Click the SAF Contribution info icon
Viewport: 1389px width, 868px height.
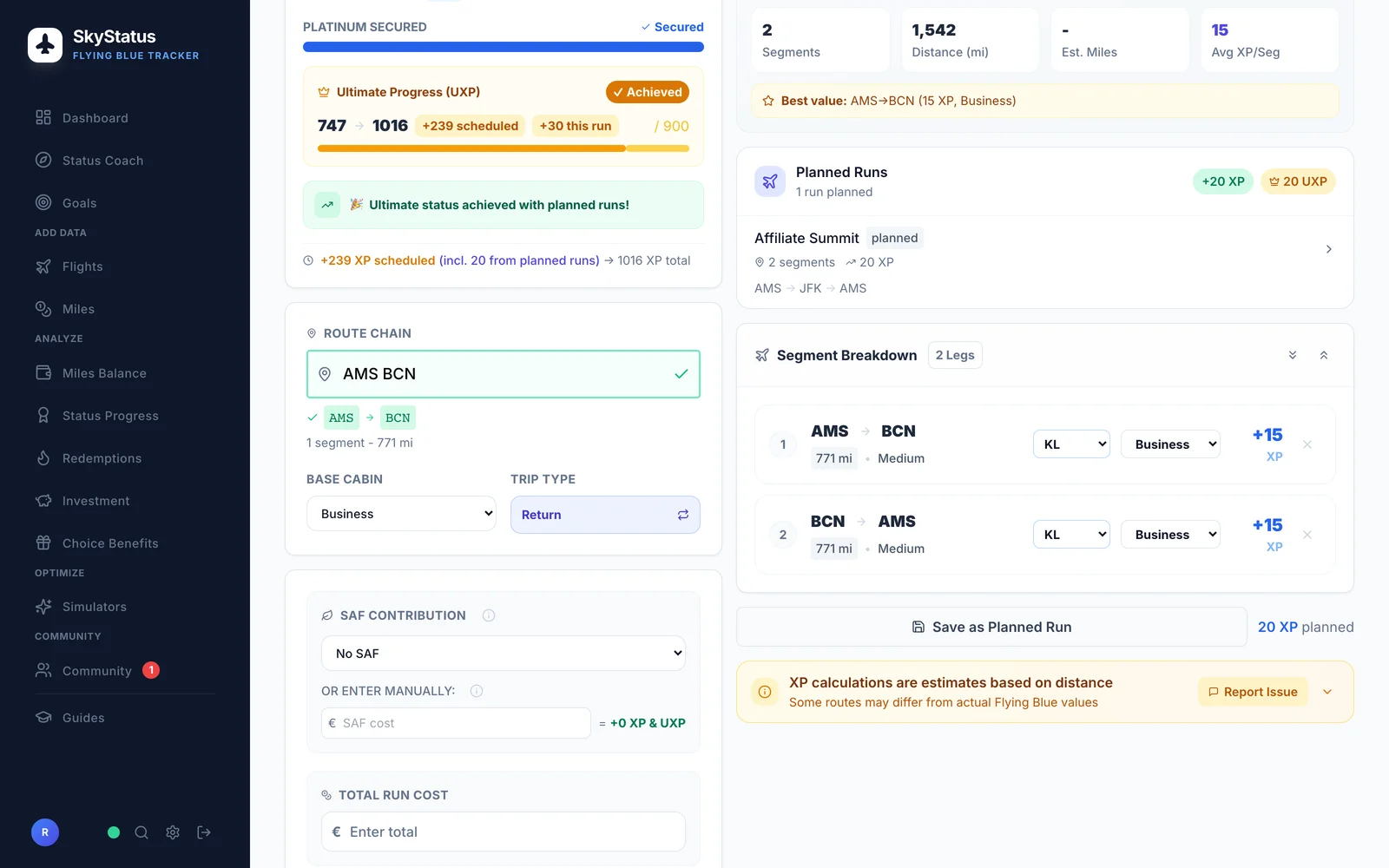click(489, 615)
